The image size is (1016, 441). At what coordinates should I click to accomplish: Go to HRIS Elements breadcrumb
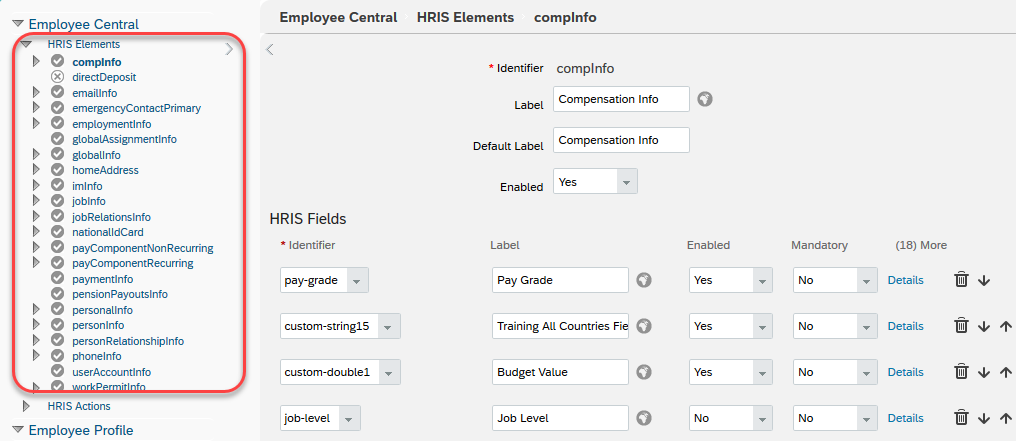(x=465, y=17)
